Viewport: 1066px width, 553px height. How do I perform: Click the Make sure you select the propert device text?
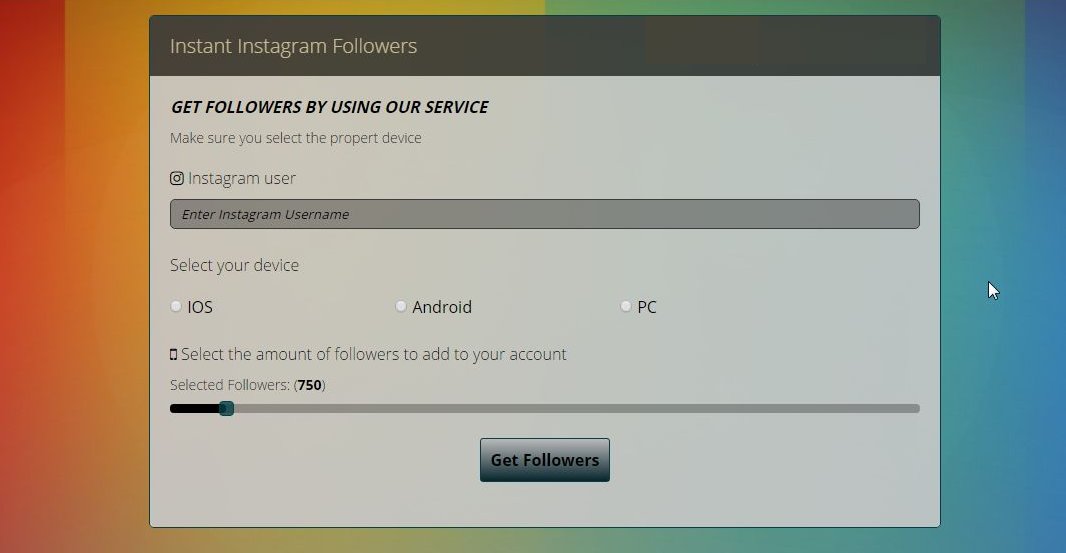[296, 138]
